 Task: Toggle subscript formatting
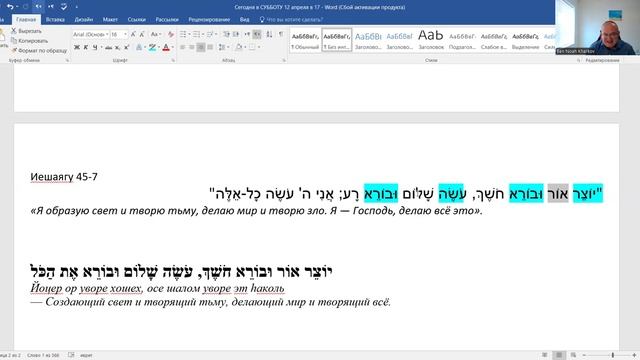point(118,47)
